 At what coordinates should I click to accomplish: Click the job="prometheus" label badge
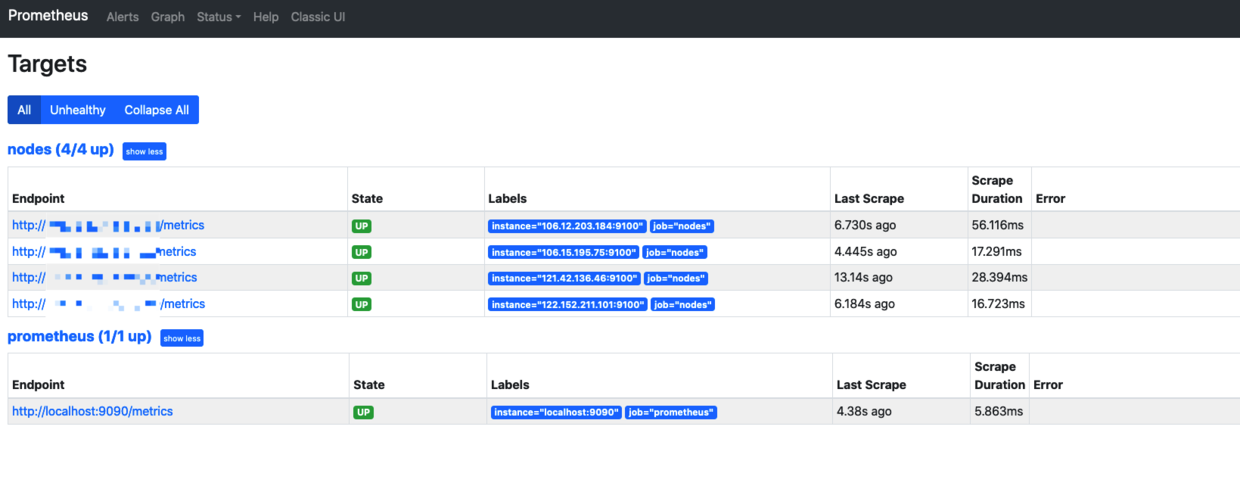(671, 412)
